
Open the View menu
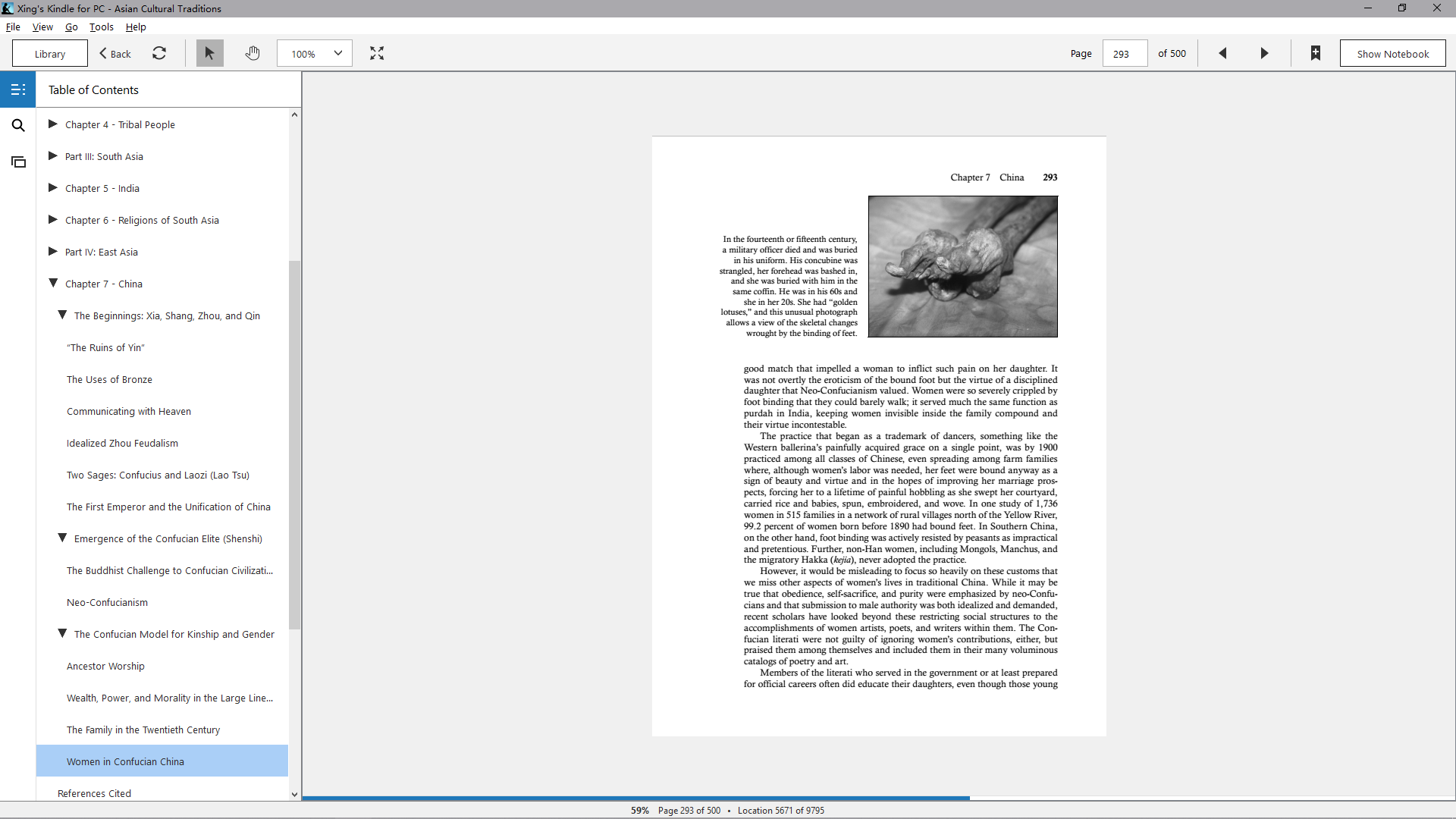click(x=42, y=27)
